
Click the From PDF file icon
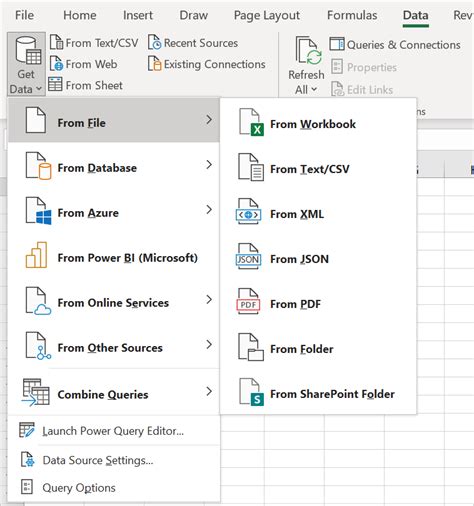[x=248, y=301]
